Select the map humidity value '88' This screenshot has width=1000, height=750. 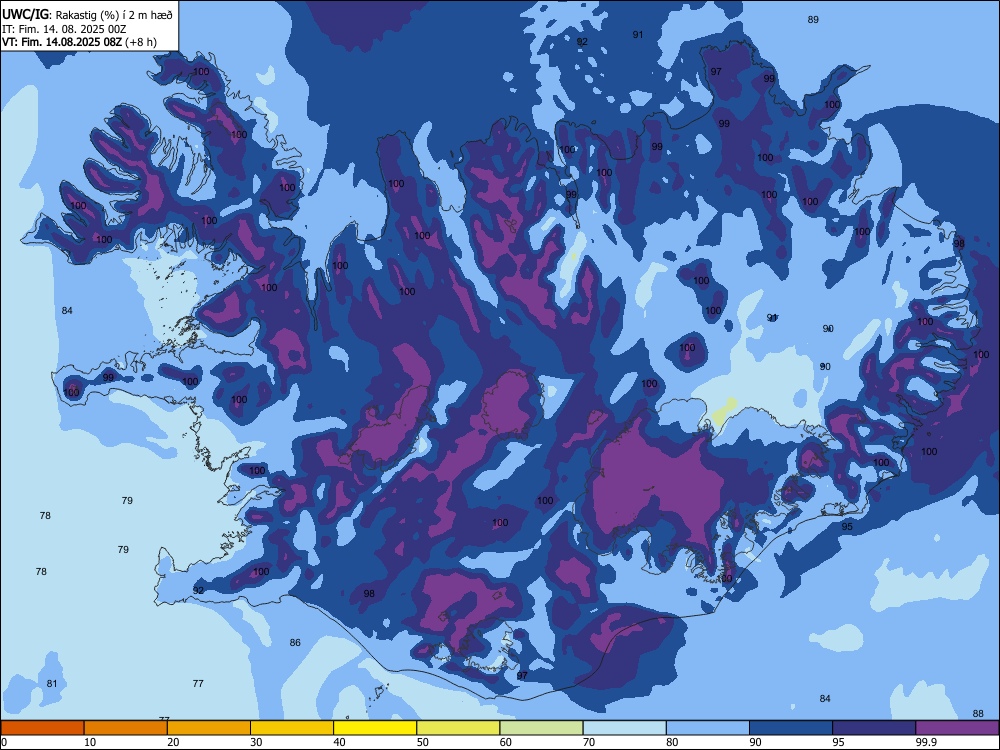coord(978,714)
